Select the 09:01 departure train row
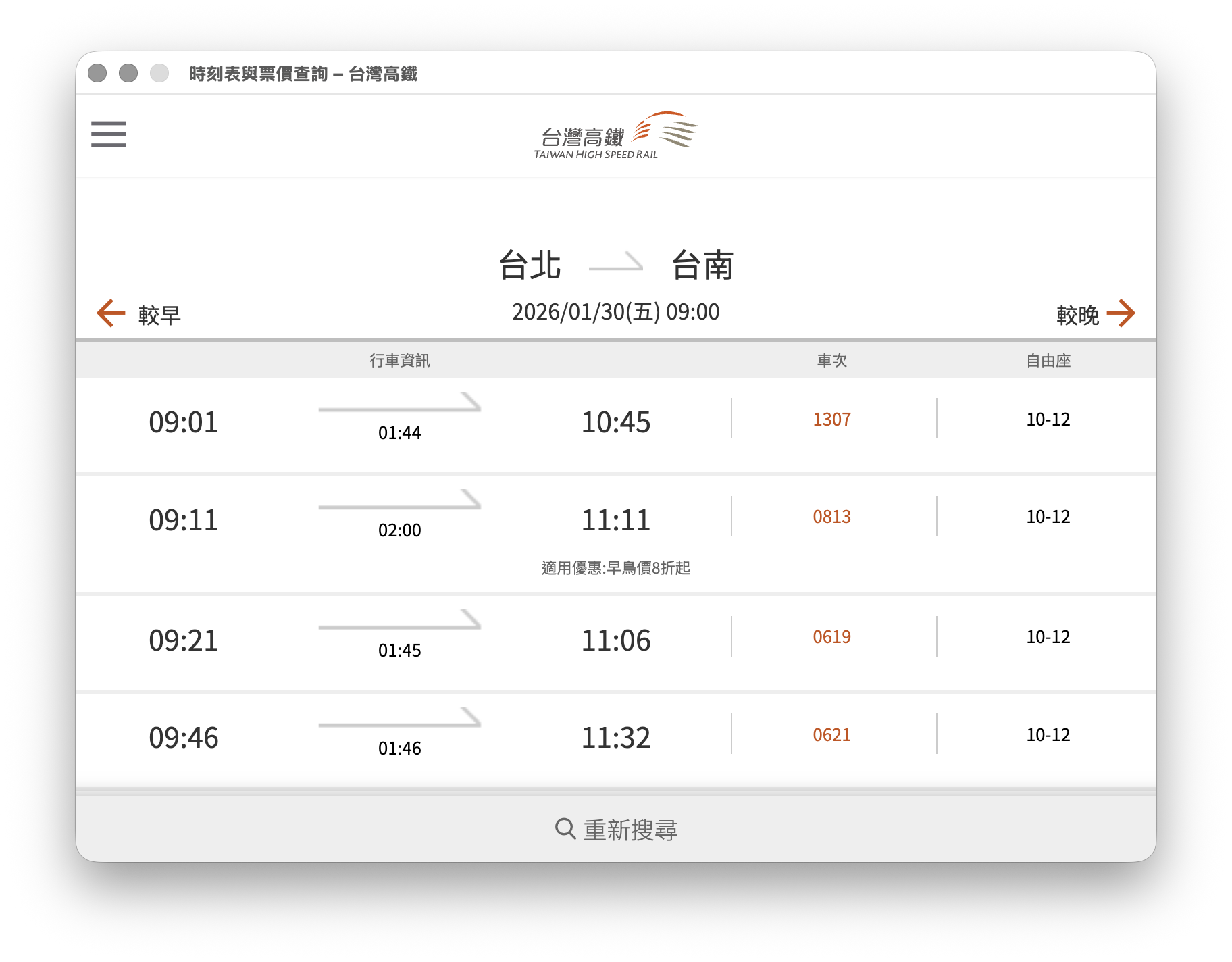 pyautogui.click(x=184, y=422)
